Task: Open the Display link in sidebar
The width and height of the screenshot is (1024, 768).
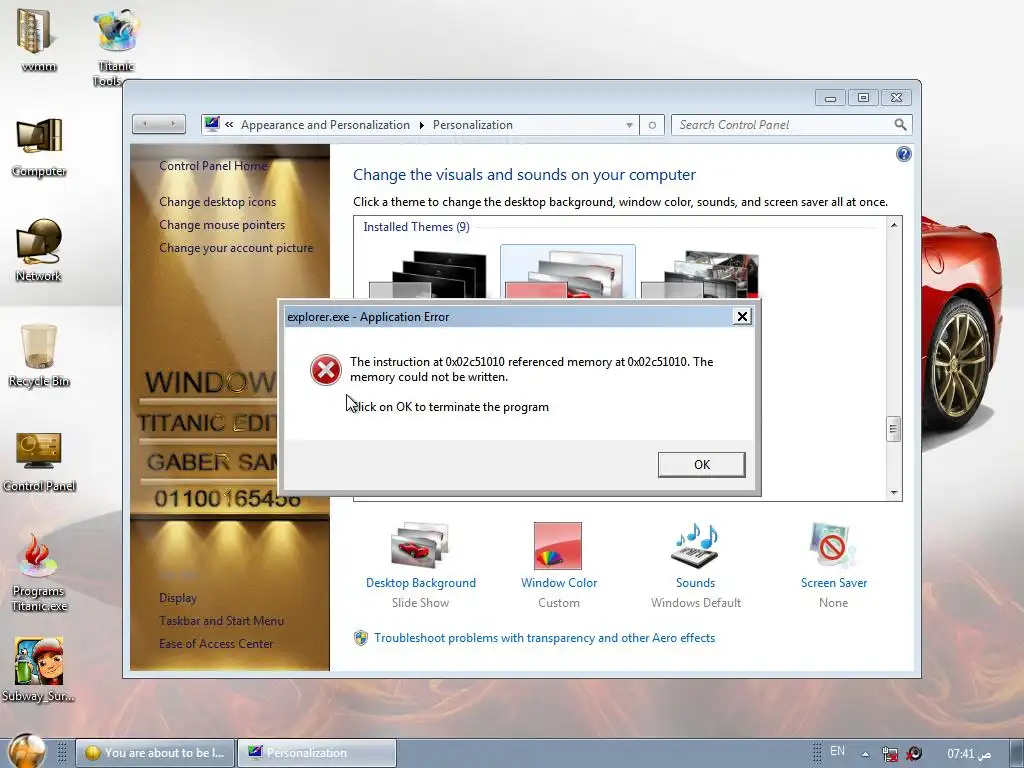Action: coord(178,598)
